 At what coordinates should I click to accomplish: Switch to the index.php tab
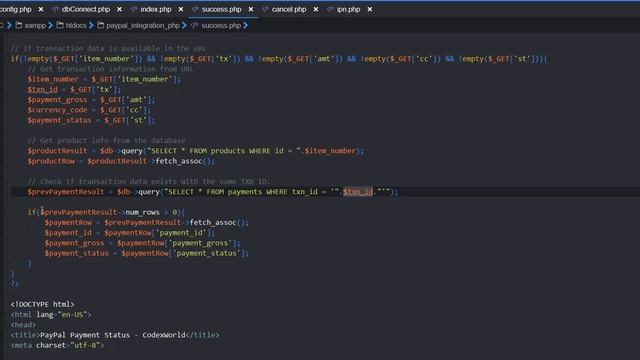pyautogui.click(x=156, y=9)
